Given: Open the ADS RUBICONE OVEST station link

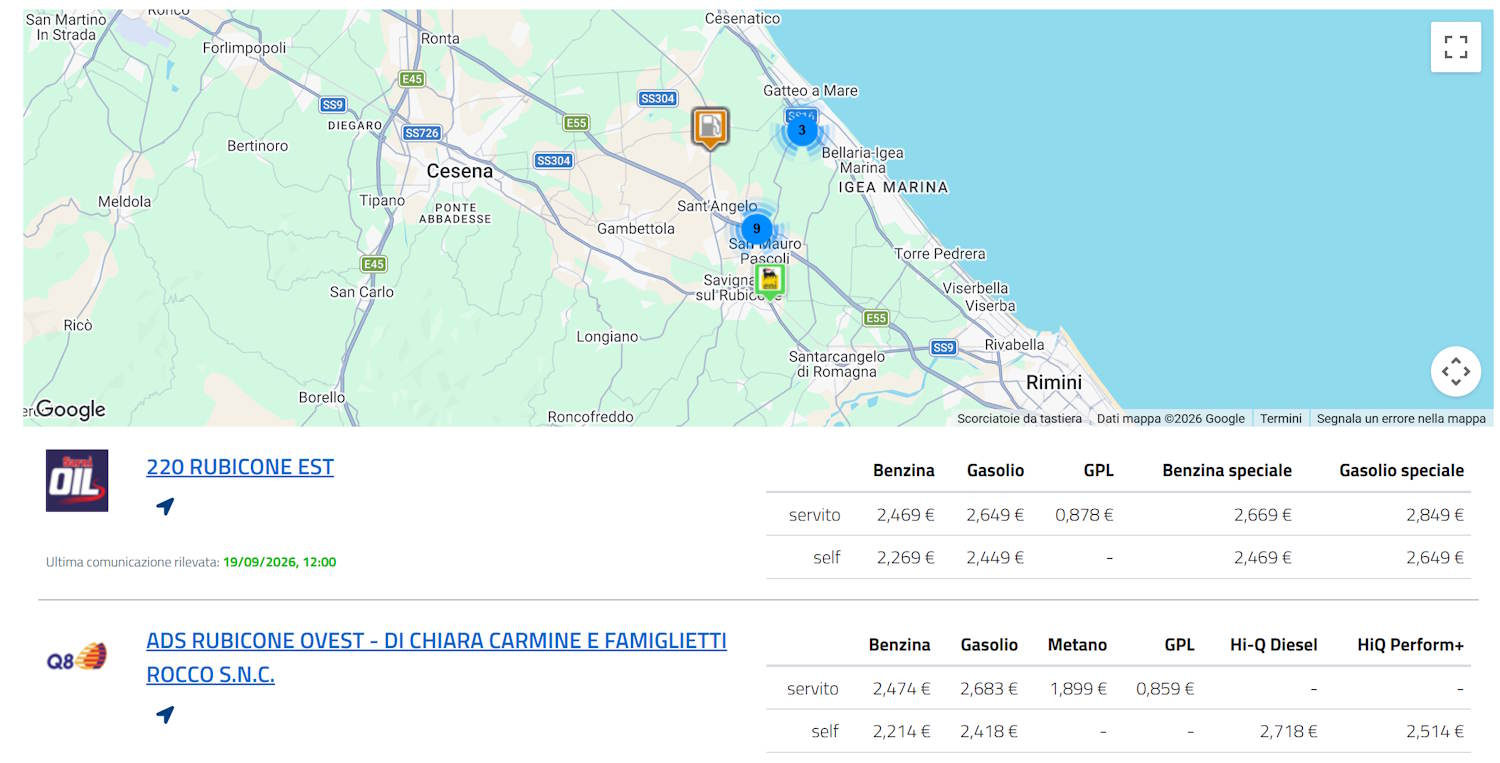Looking at the screenshot, I should (436, 657).
